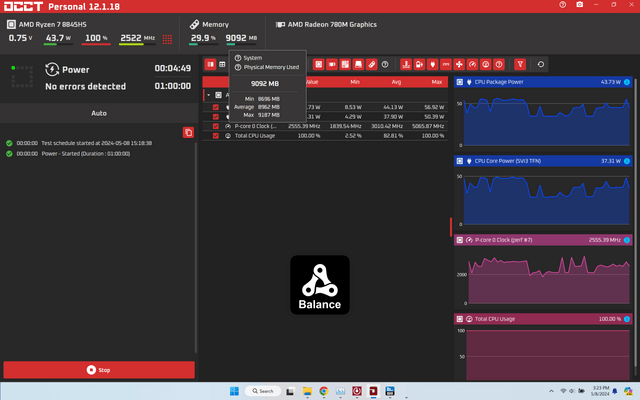Open Copilot from the taskbar corner
This screenshot has width=640, height=400.
[628, 391]
